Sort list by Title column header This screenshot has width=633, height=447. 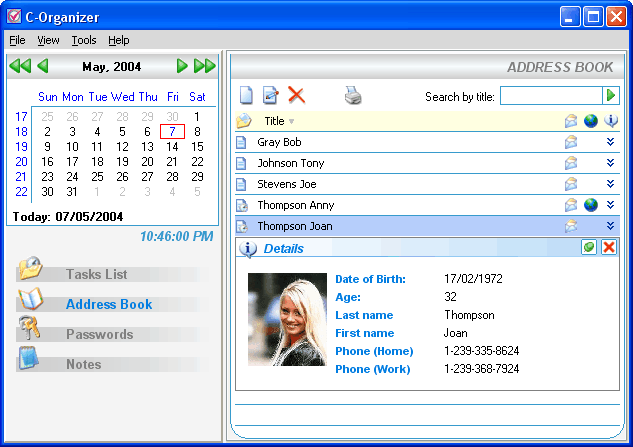275,121
